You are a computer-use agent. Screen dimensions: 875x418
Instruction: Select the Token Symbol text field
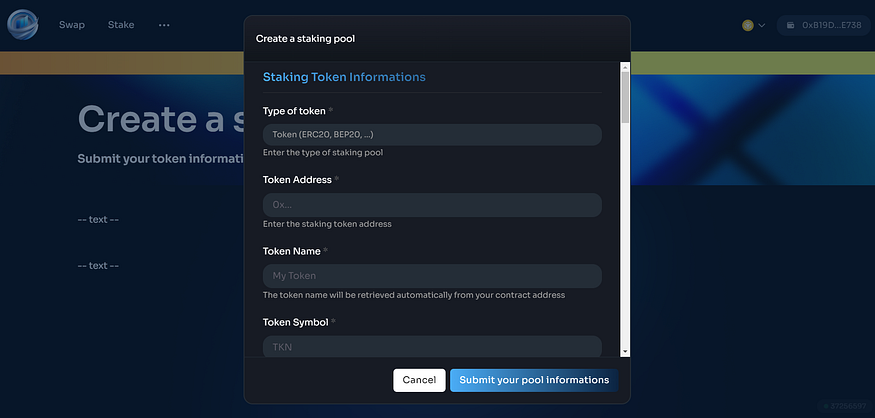pos(431,346)
